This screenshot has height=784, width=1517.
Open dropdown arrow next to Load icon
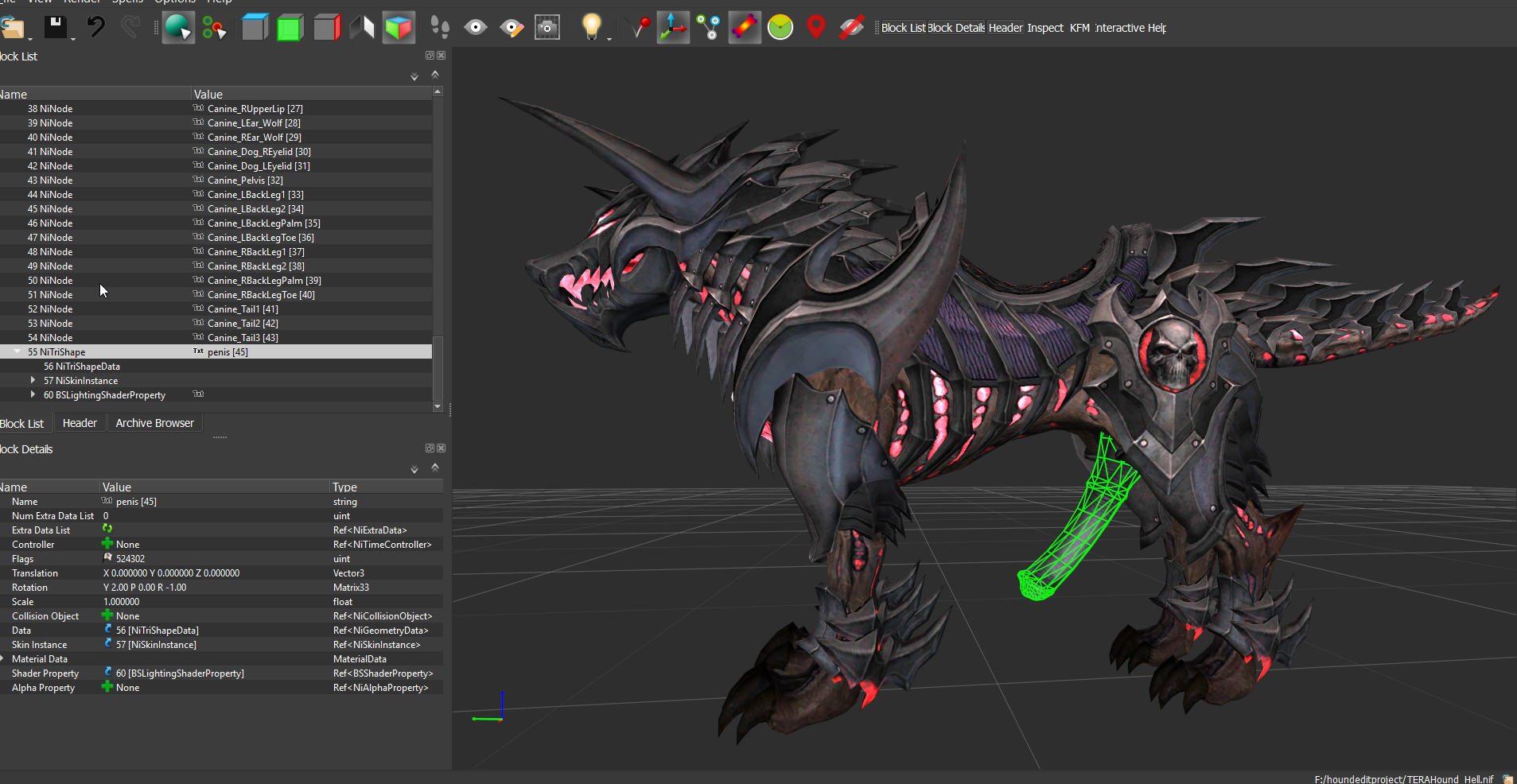point(30,38)
